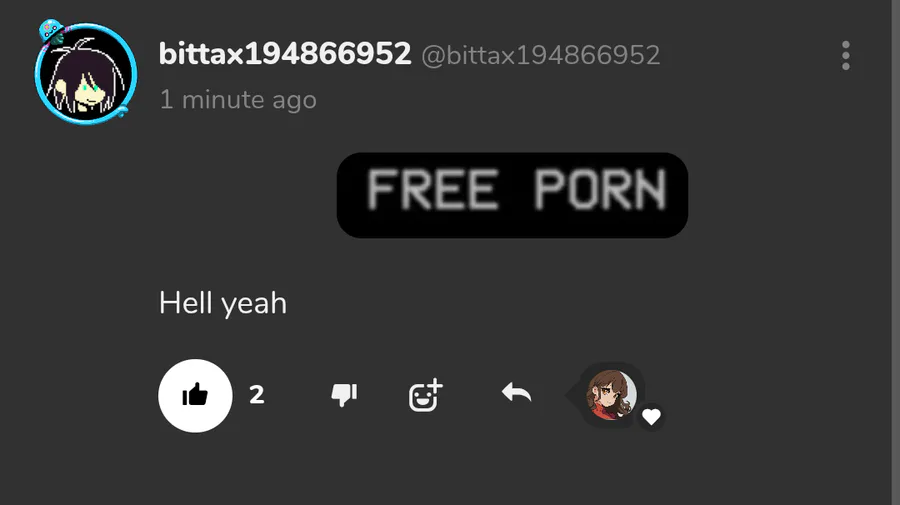Select the "Hell yeah" comment text
Image resolution: width=900 pixels, height=505 pixels.
coord(223,302)
